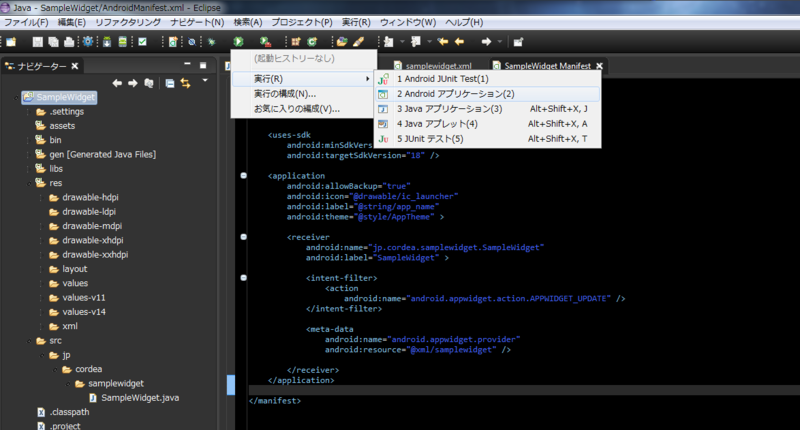Click the green Run toolbar button
Screen dimensions: 800x430
[x=238, y=42]
